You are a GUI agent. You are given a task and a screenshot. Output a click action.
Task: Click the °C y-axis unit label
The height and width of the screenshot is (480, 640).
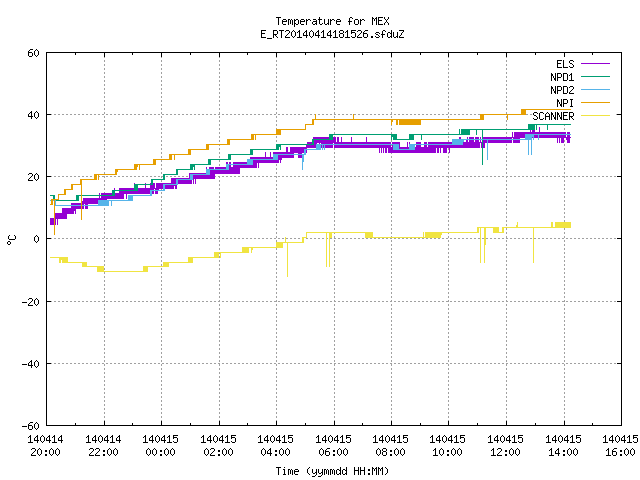click(11, 240)
